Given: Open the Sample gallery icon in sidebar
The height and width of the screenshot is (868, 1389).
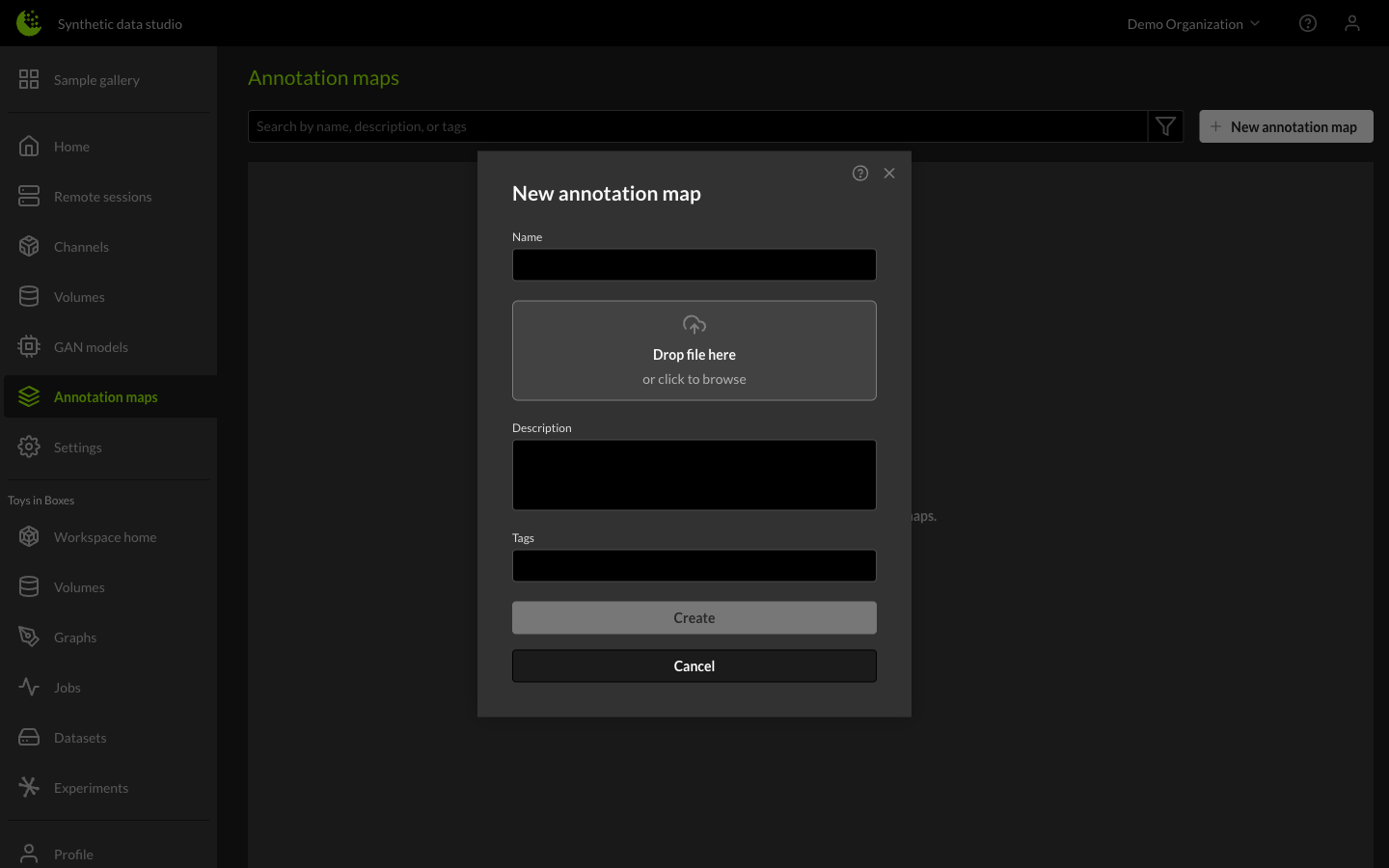Looking at the screenshot, I should 29,79.
